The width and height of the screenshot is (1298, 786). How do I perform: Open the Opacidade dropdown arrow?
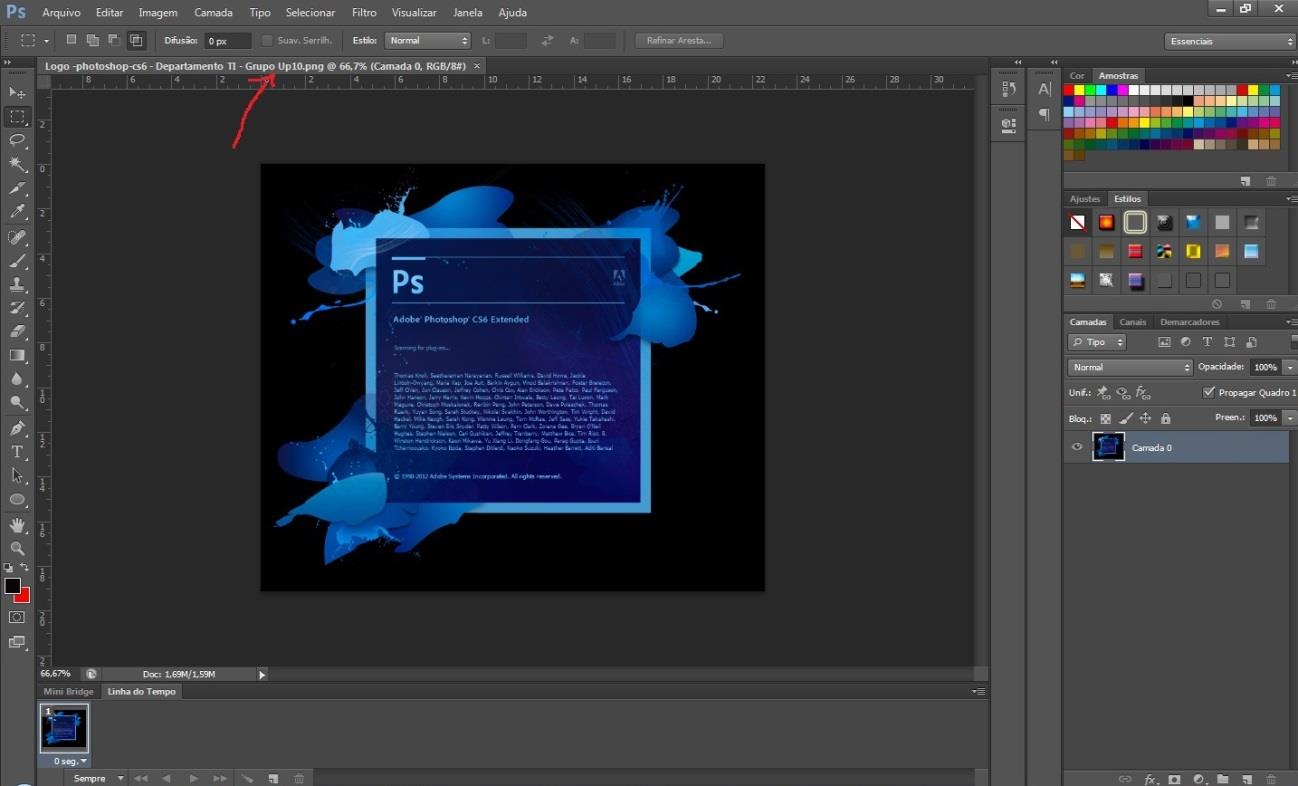click(x=1290, y=367)
